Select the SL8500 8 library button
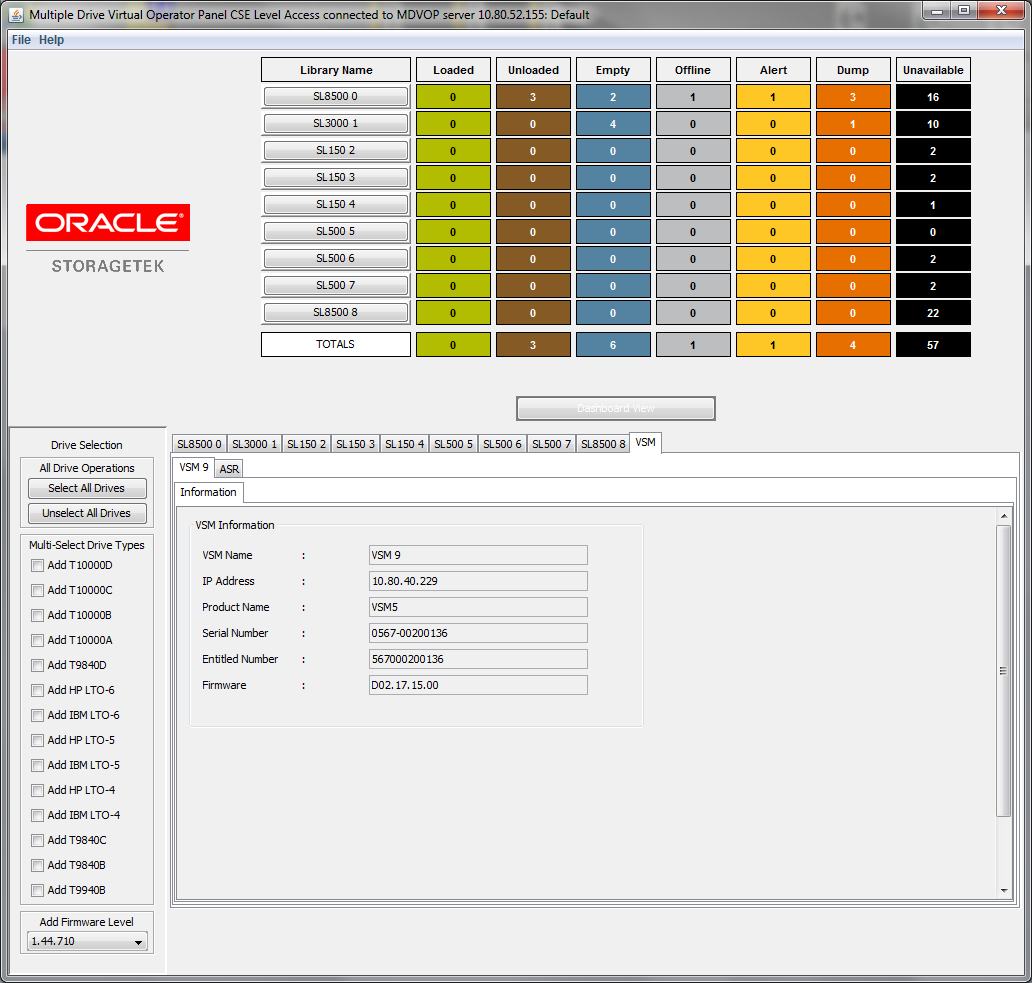This screenshot has height=983, width=1032. click(x=336, y=313)
